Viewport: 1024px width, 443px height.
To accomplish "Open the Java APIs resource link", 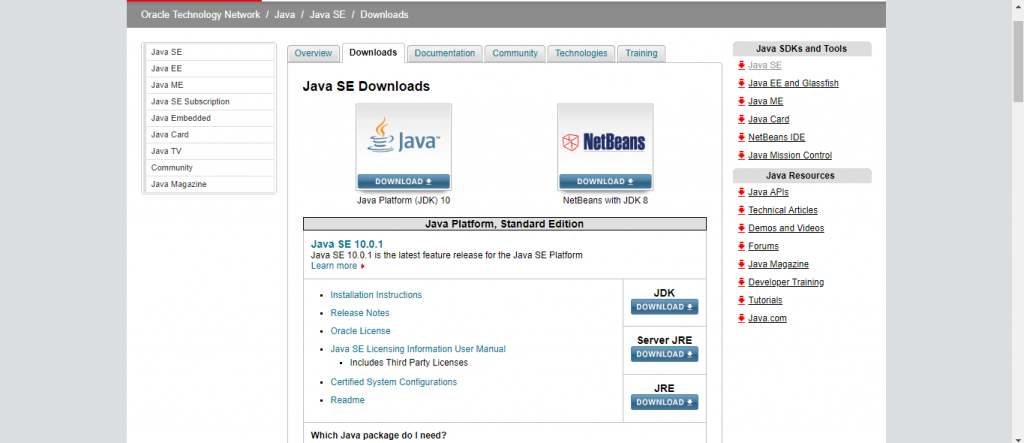I will [x=768, y=192].
